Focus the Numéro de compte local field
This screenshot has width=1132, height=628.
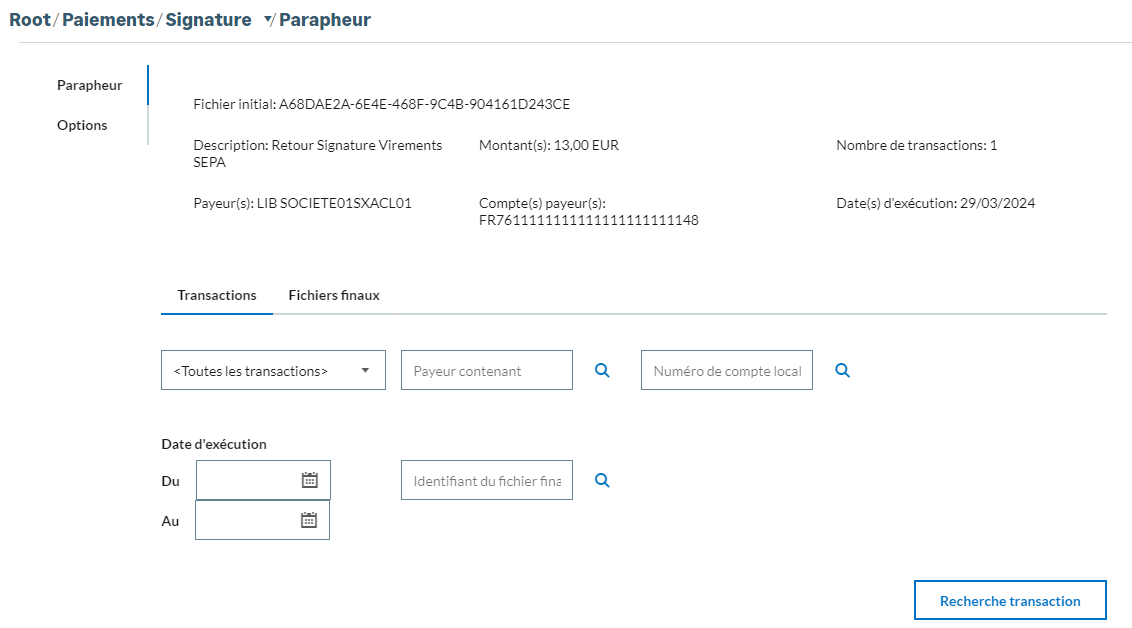[727, 370]
